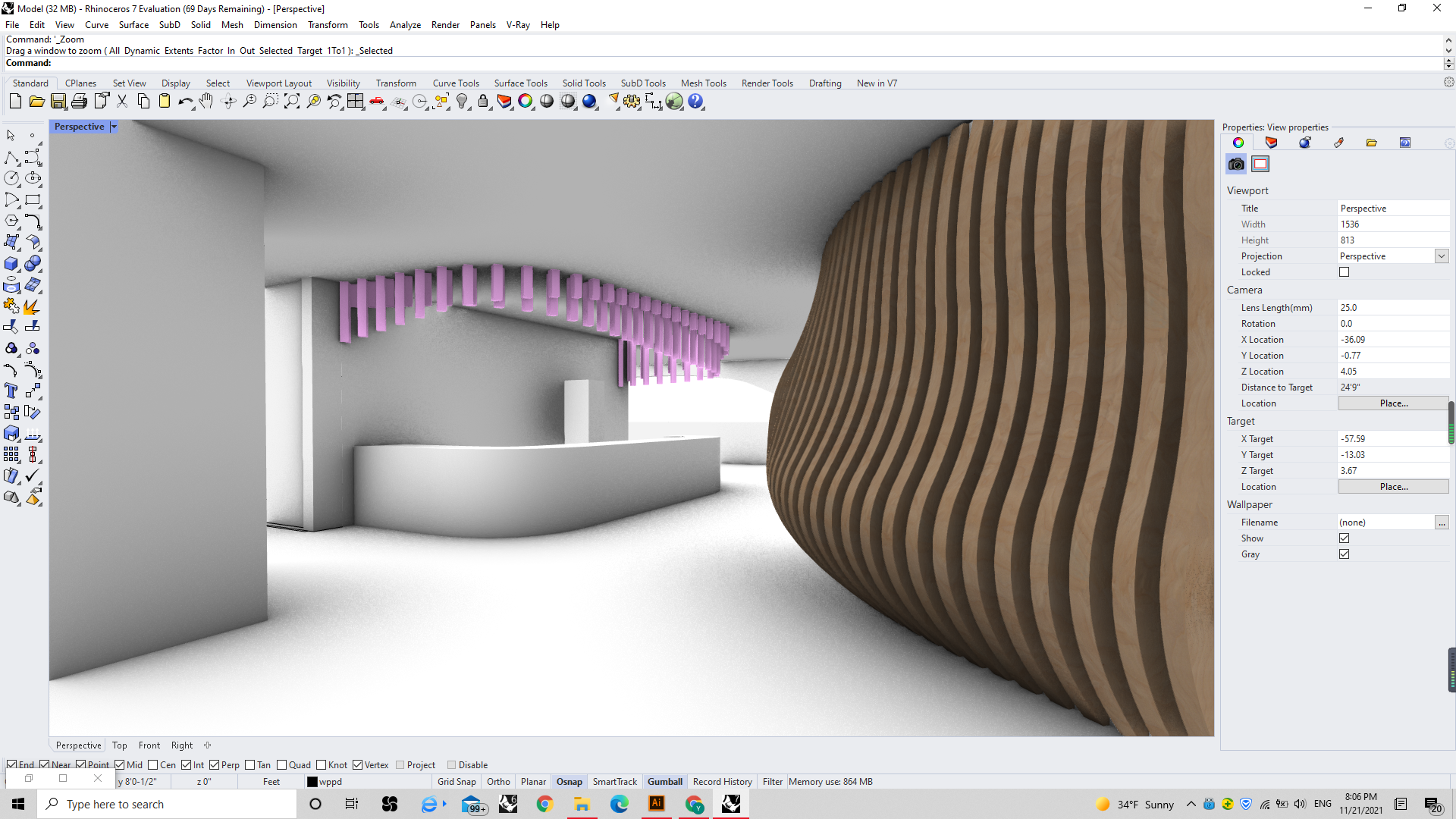Toggle the Locked viewport checkbox
1456x819 pixels.
[1345, 272]
